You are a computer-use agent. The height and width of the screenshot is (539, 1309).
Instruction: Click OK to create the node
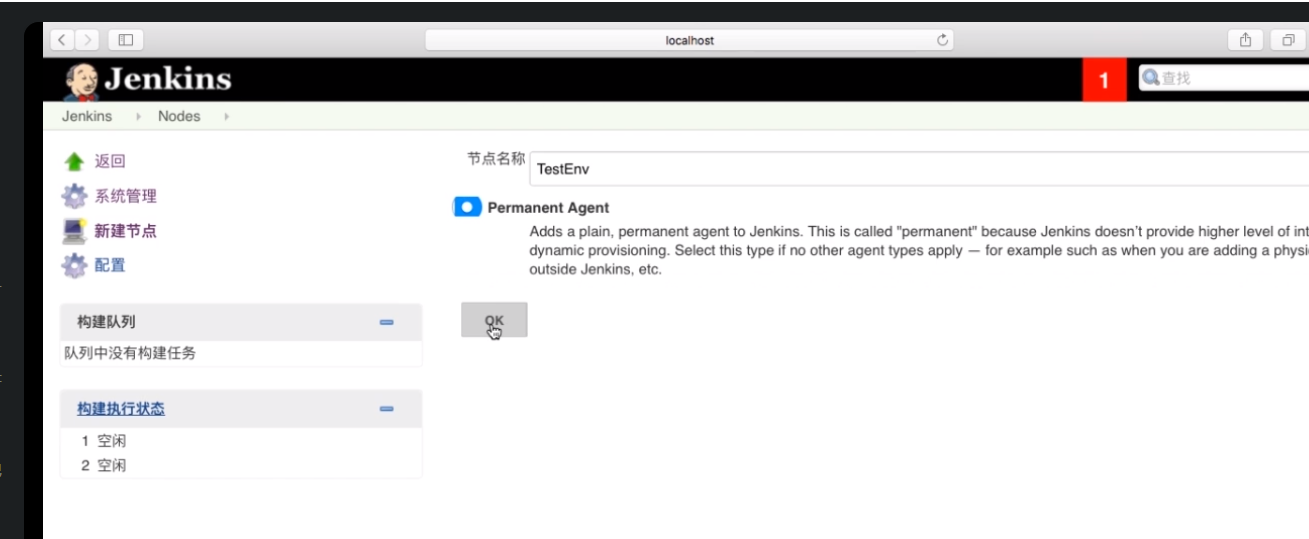(x=494, y=320)
